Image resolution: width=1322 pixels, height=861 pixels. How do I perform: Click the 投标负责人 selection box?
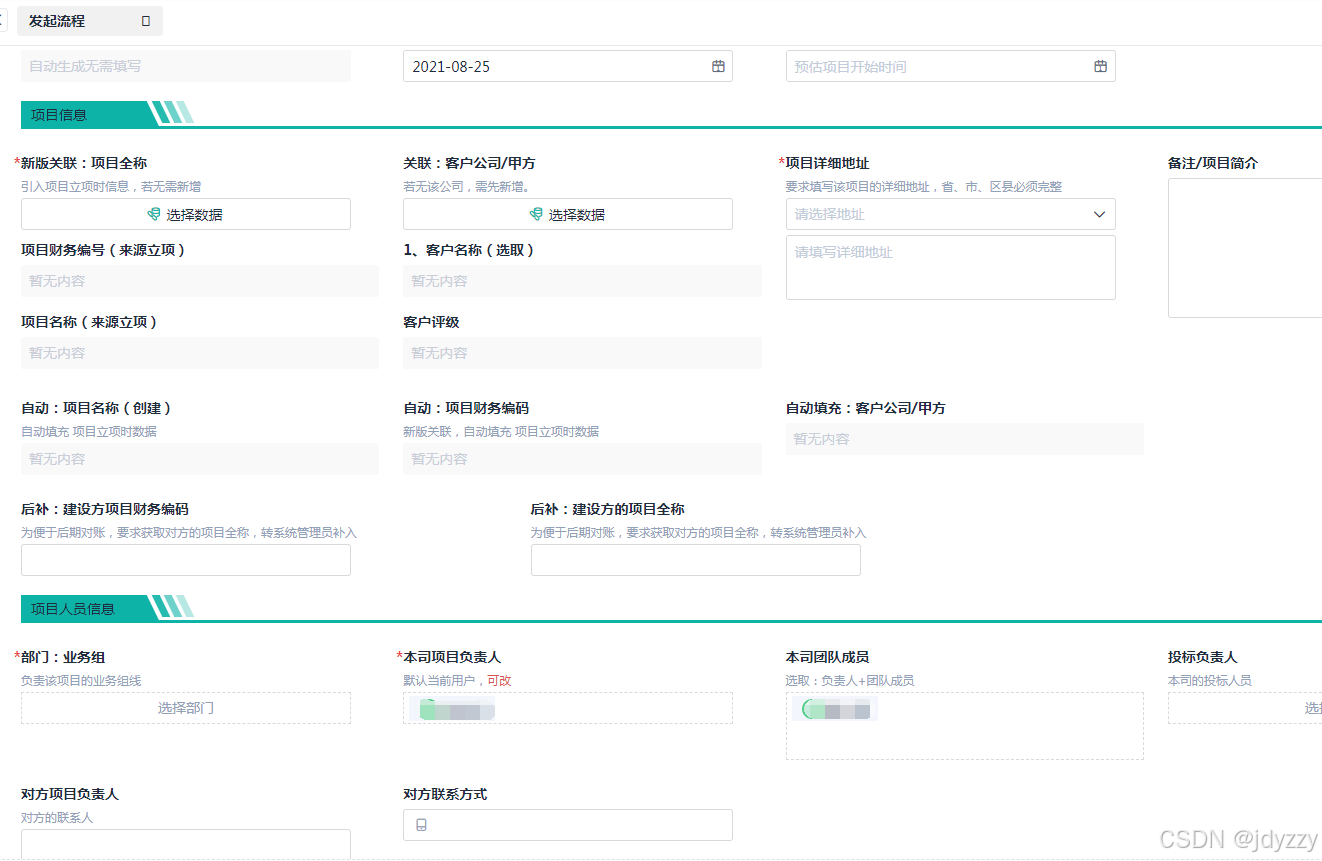(1245, 708)
